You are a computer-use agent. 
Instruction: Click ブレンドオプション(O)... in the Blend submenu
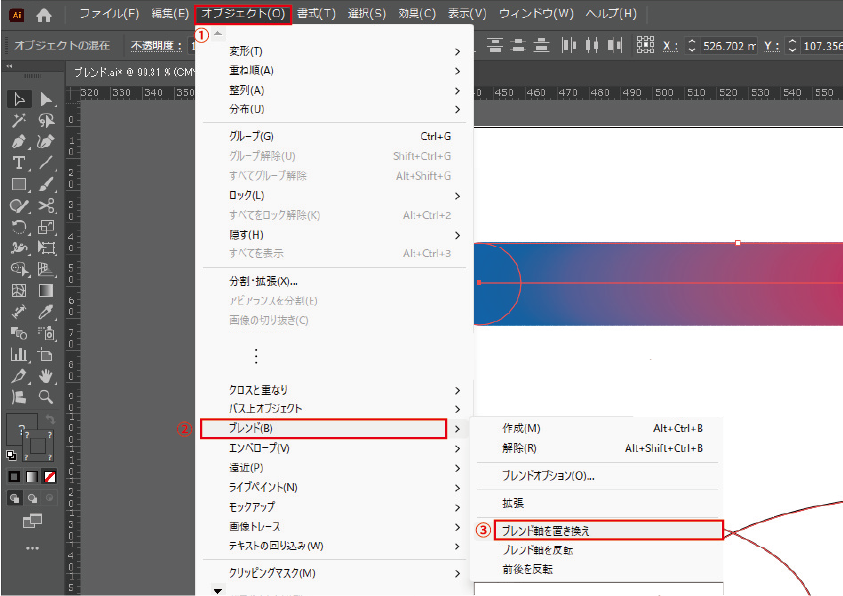(548, 476)
